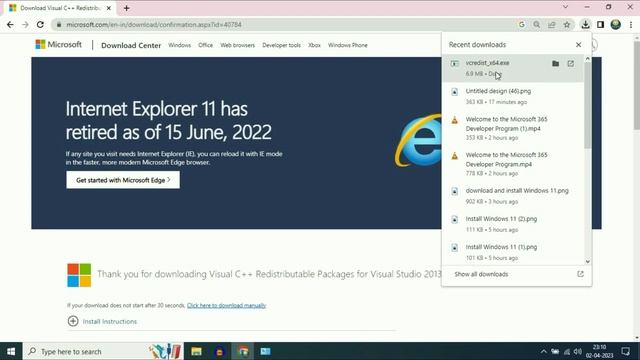Toggle the downloads toolbar icon
This screenshot has height=360, width=640.
click(585, 24)
